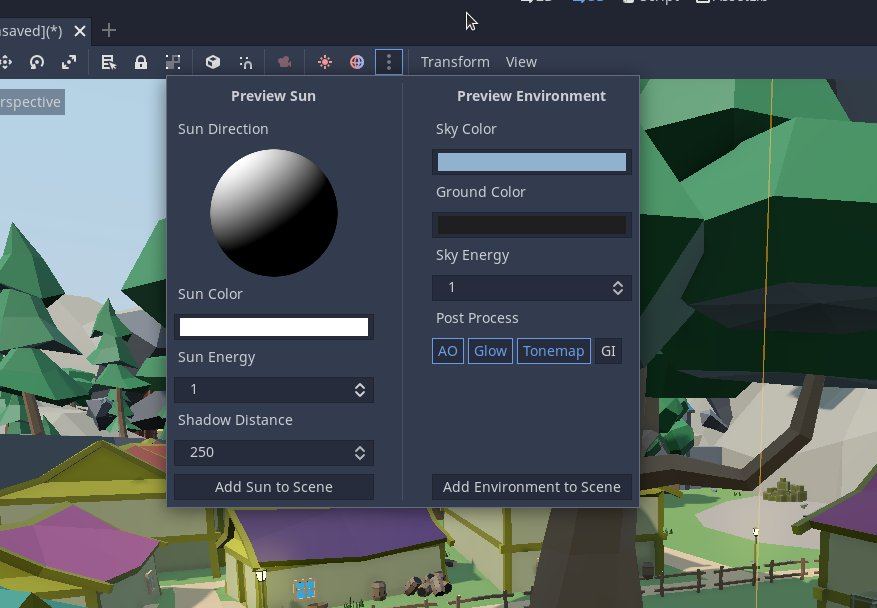The height and width of the screenshot is (608, 877).
Task: Toggle AO post process
Action: pos(447,351)
